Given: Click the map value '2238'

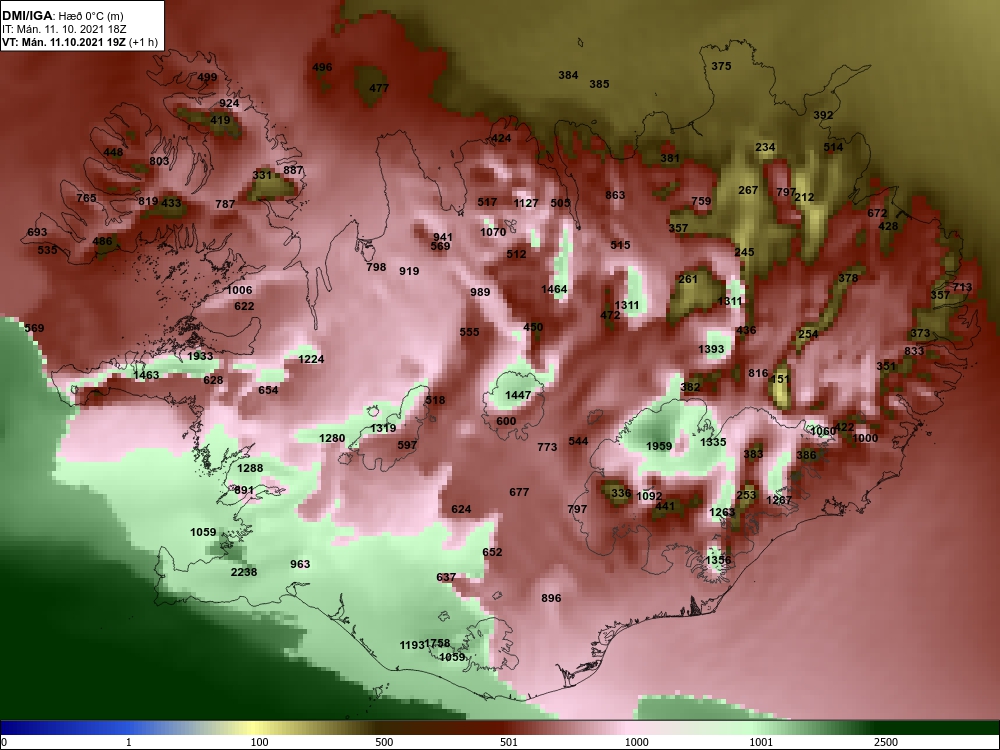Looking at the screenshot, I should click(244, 572).
